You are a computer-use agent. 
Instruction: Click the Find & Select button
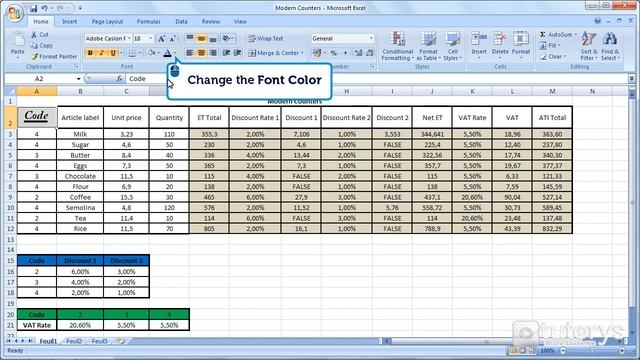(x=610, y=46)
